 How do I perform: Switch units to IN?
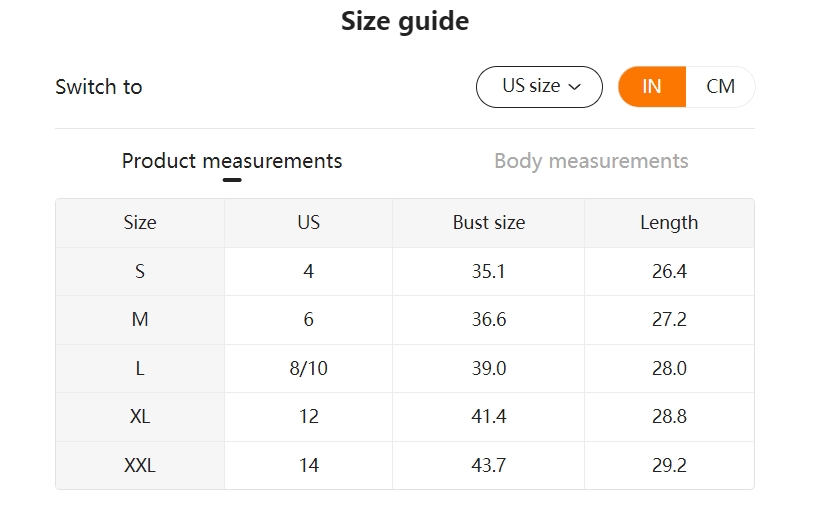(652, 87)
